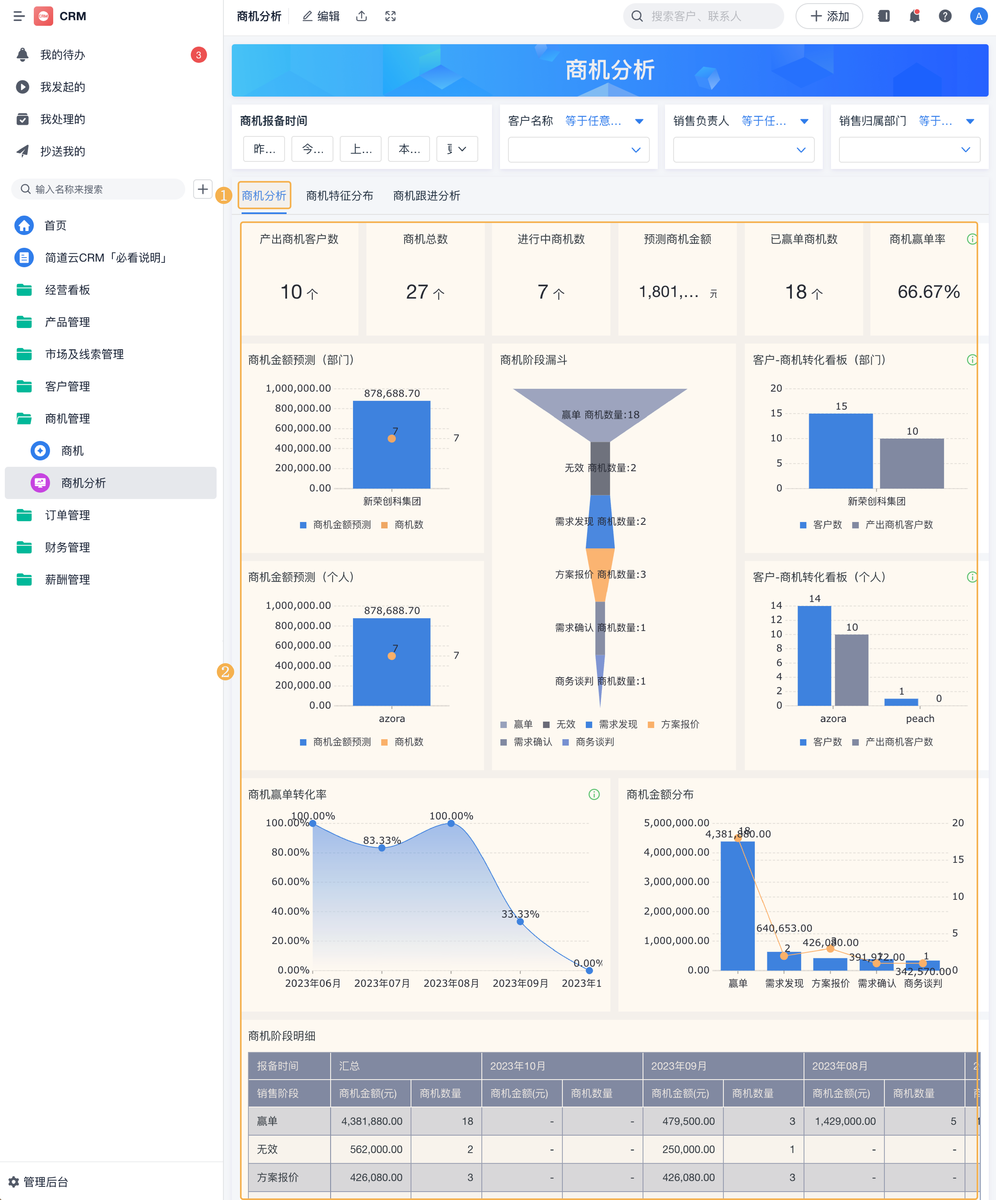Toggle 赢单 legend in funnel chart
This screenshot has height=1200, width=996.
coord(516,724)
